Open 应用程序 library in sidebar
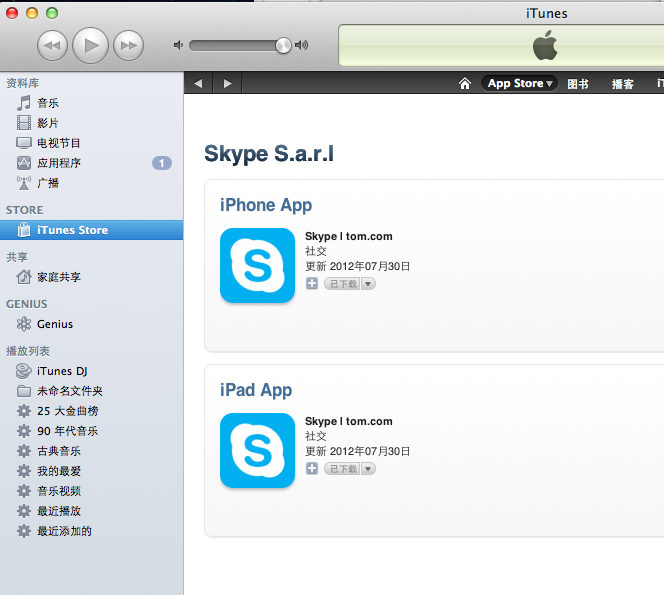664x595 pixels. tap(91, 163)
